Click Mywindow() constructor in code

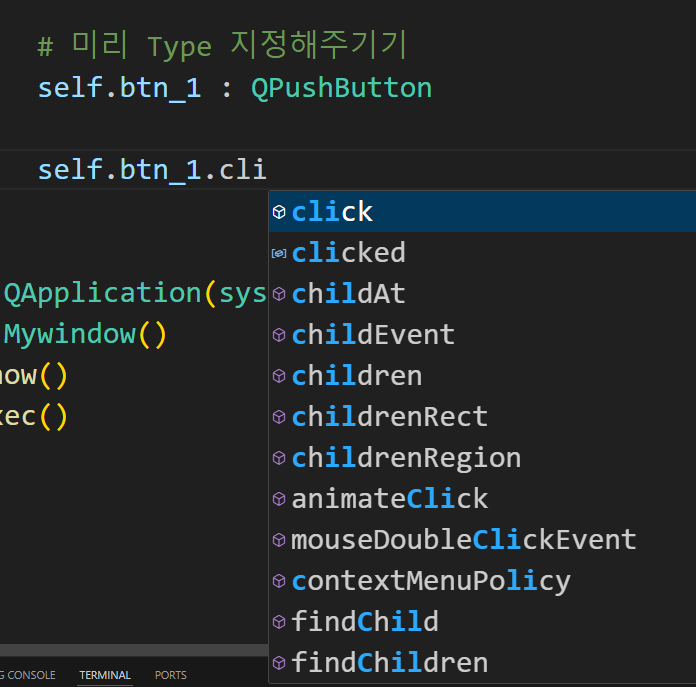tap(85, 334)
